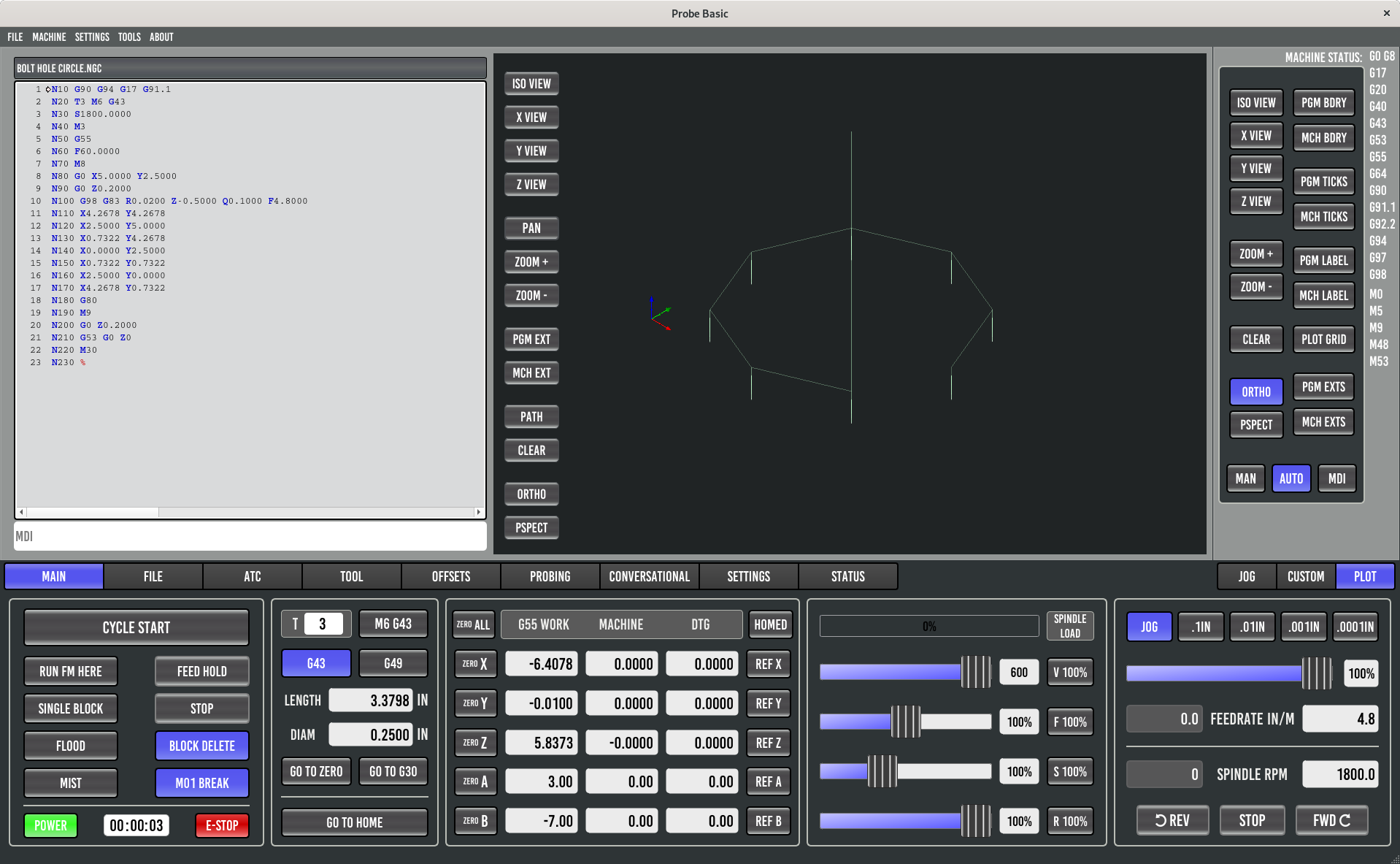Click the tool number field showing 3
1400x864 pixels.
coord(323,624)
